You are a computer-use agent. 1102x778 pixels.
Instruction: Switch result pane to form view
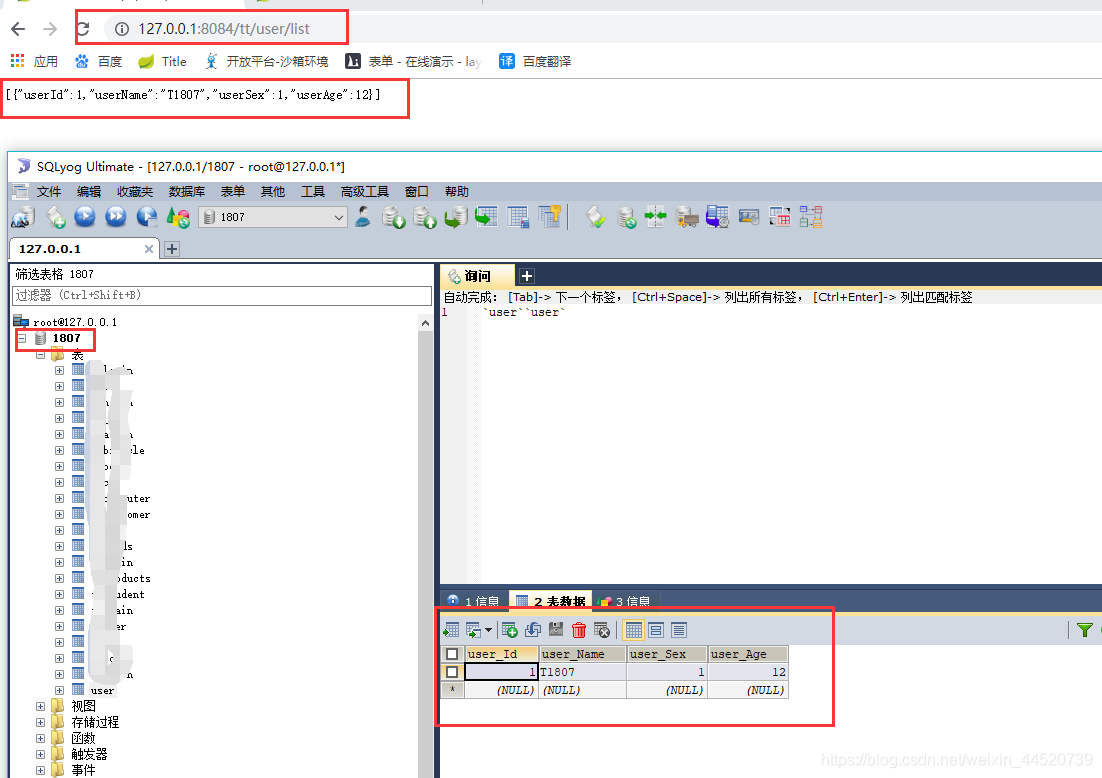(656, 630)
